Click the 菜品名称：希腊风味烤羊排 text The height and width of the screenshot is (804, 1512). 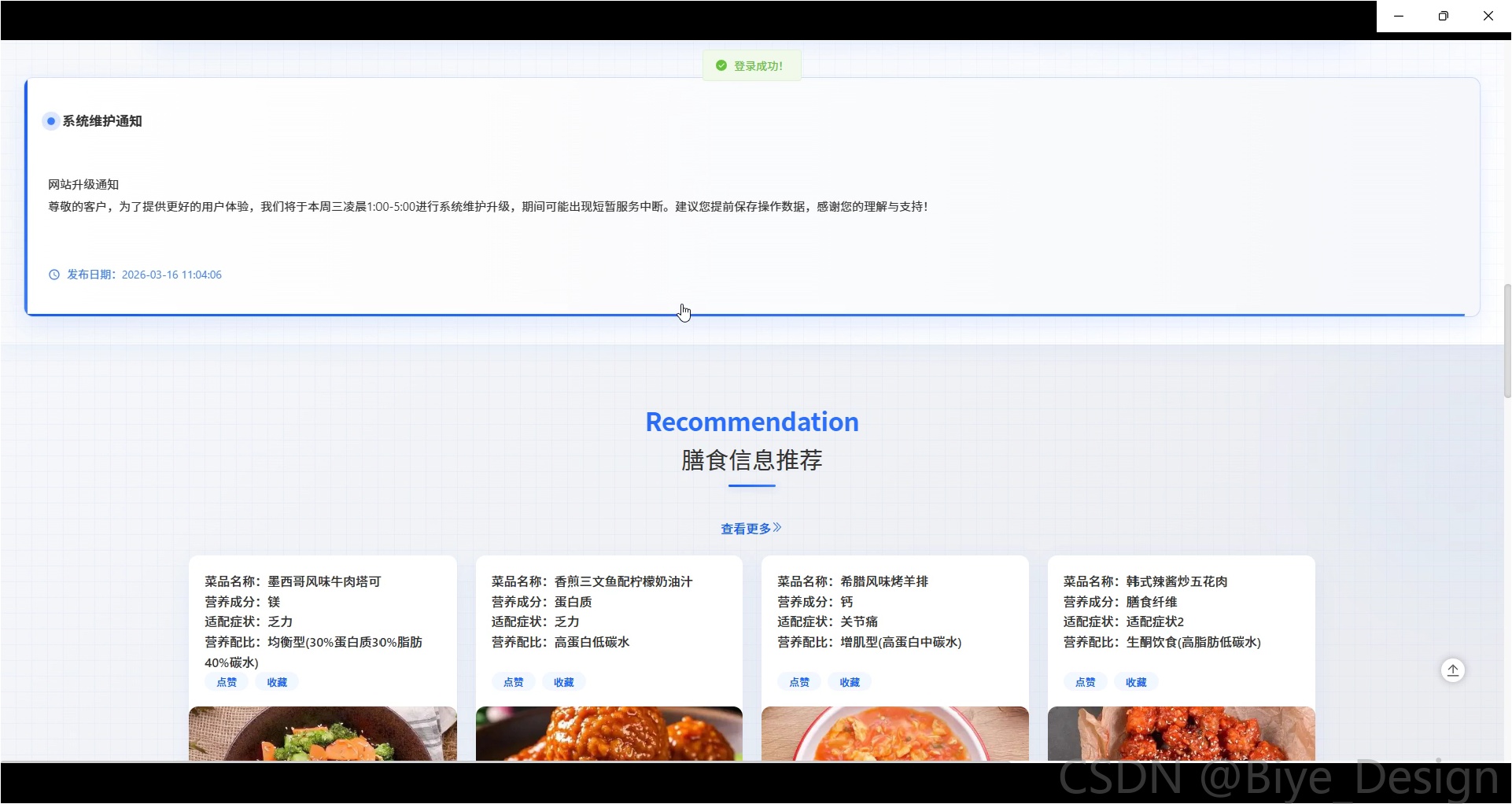click(x=853, y=581)
